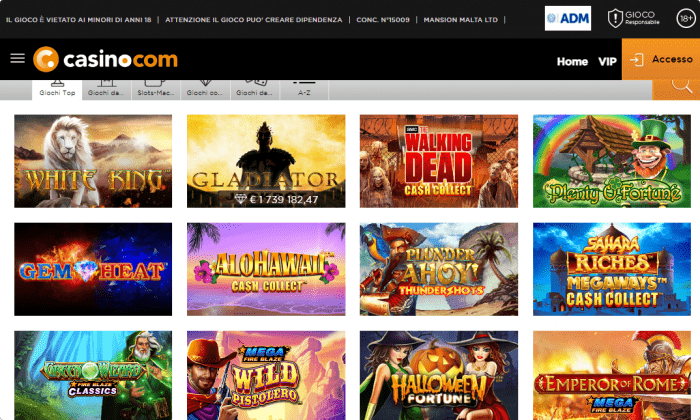This screenshot has height=420, width=700.
Task: Launch Alohawaii Cash Collect
Action: pos(266,269)
